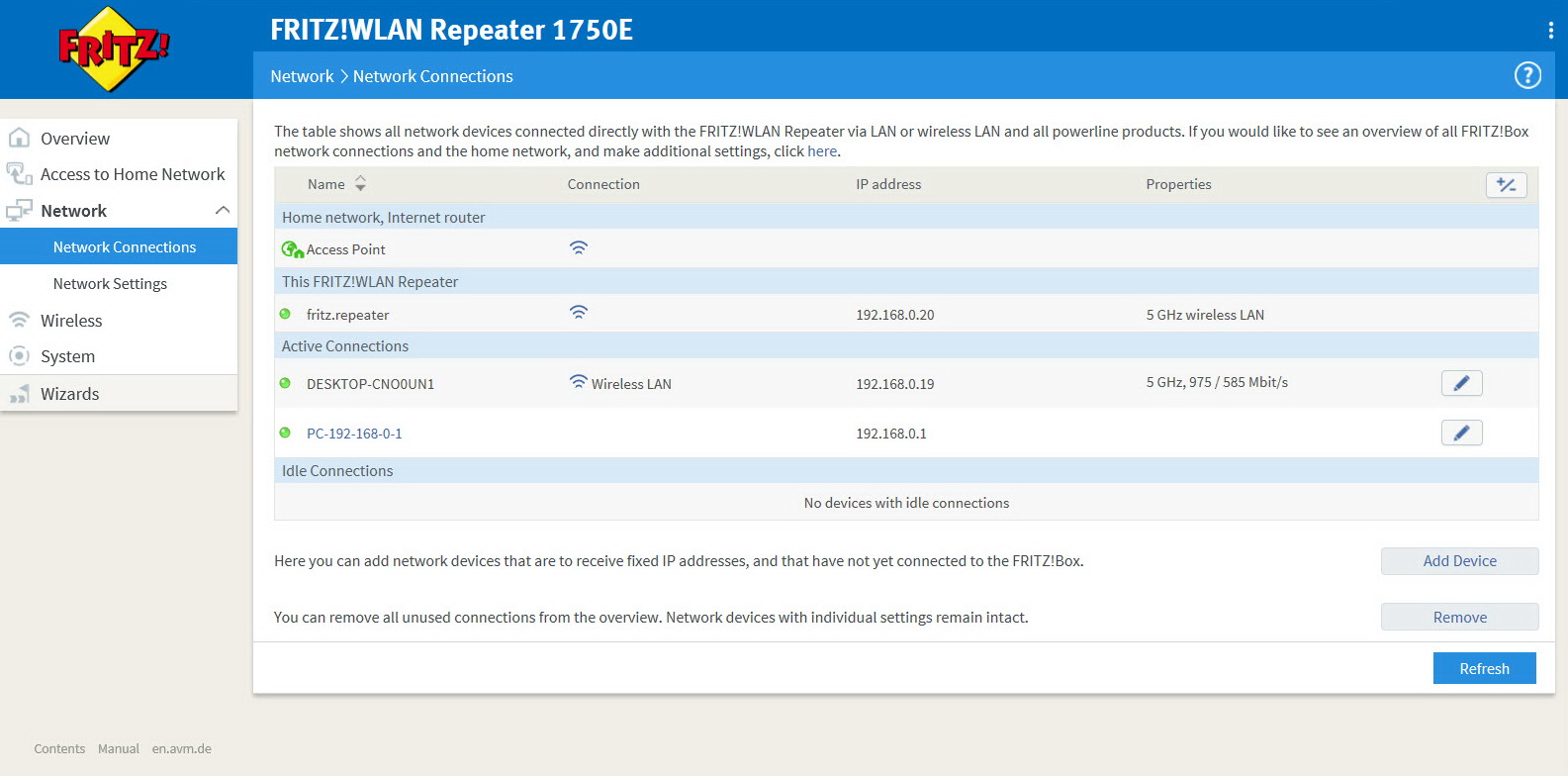This screenshot has height=776, width=1568.
Task: Click green status dot for fritz.repeater
Action: point(285,314)
